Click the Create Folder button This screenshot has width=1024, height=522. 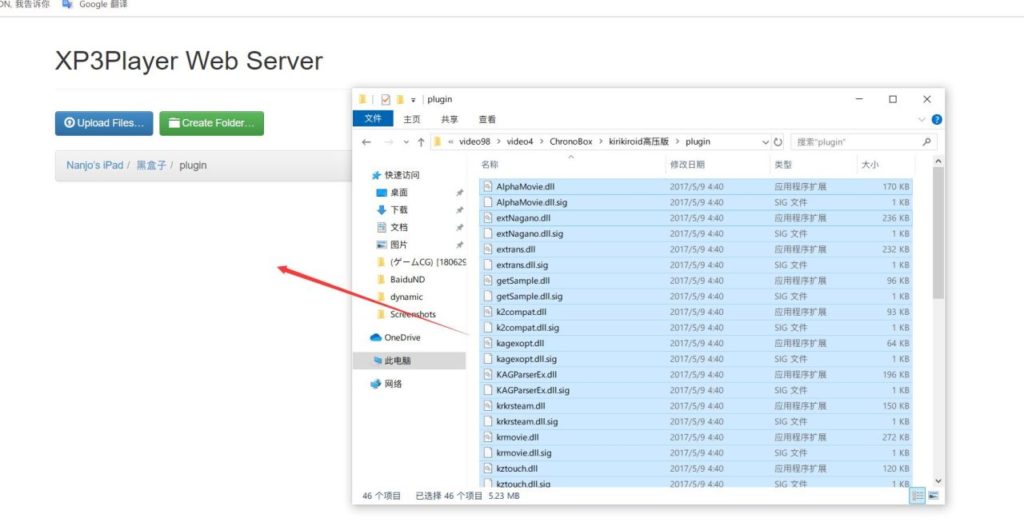pos(211,123)
